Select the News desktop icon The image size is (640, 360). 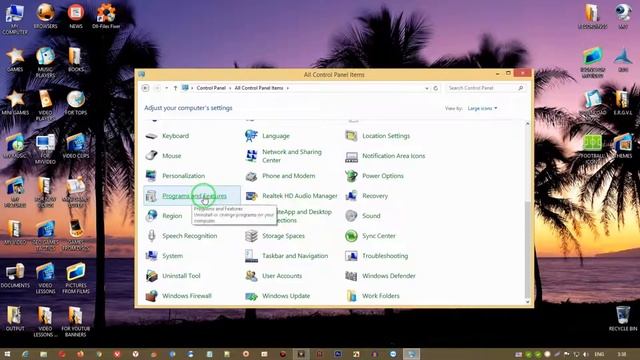pos(76,16)
